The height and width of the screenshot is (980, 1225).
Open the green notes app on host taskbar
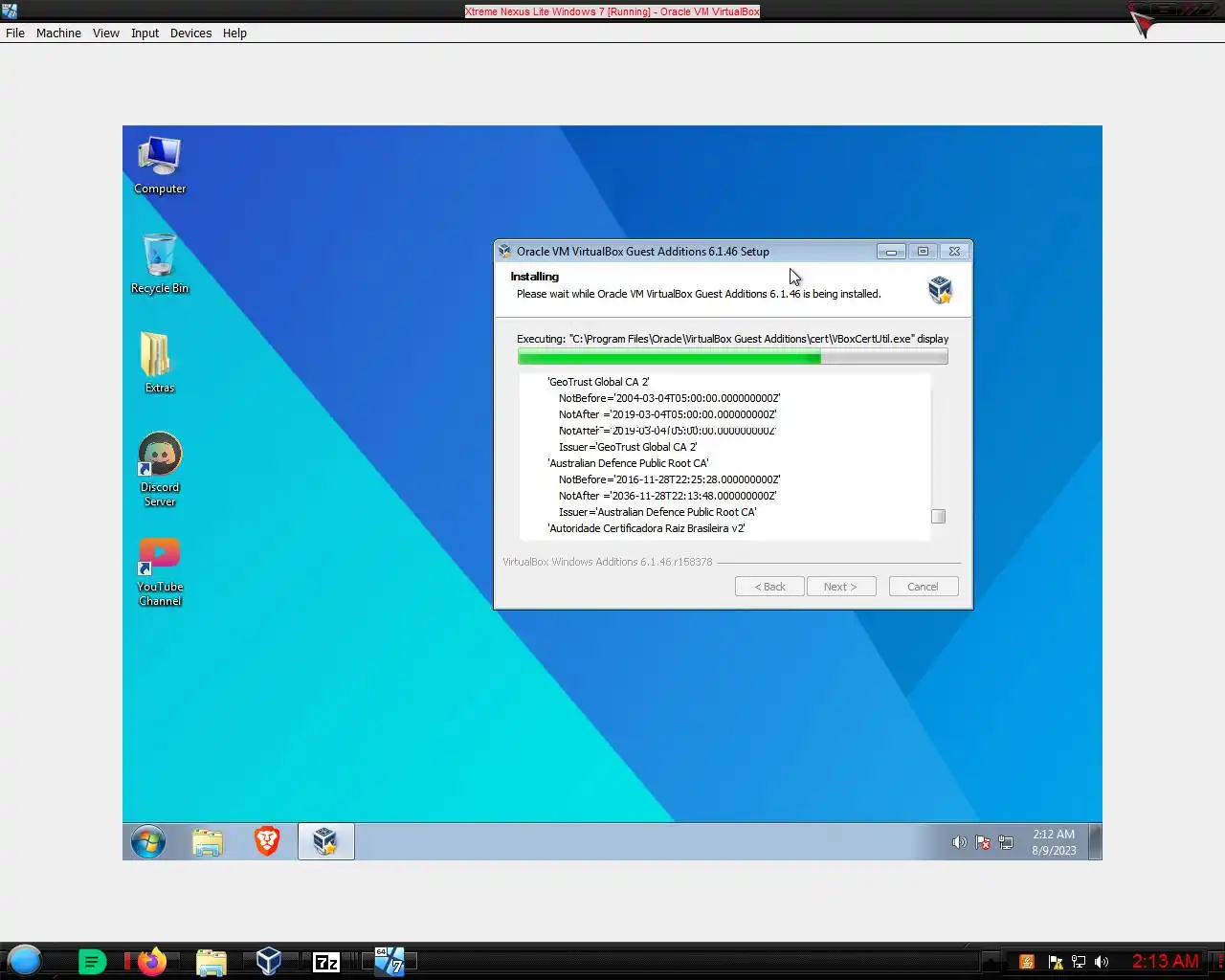point(92,962)
